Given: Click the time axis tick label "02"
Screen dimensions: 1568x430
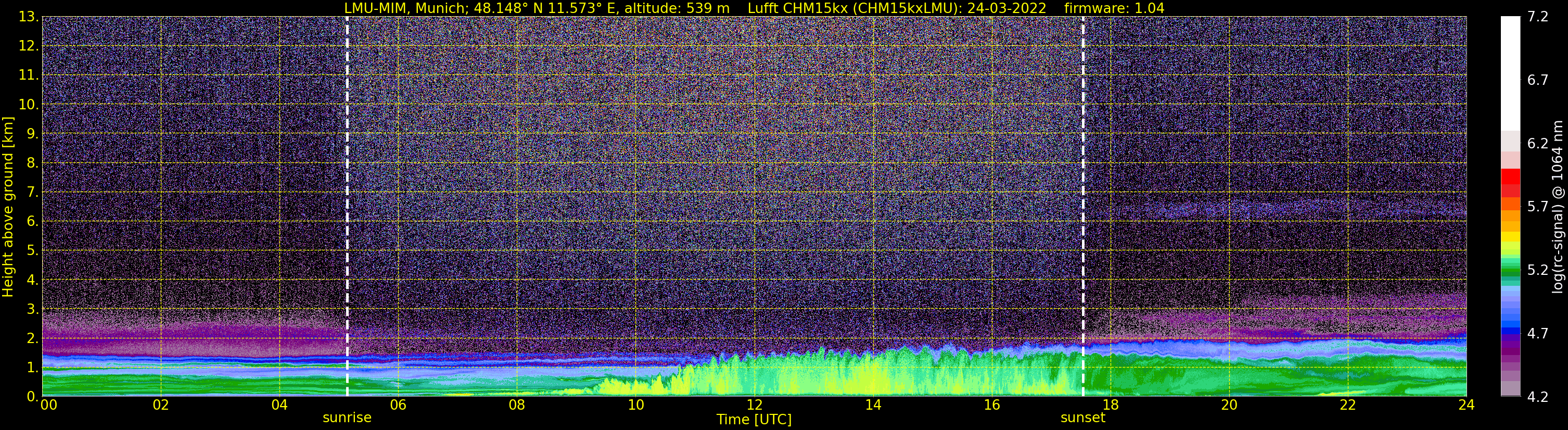Looking at the screenshot, I should [161, 406].
